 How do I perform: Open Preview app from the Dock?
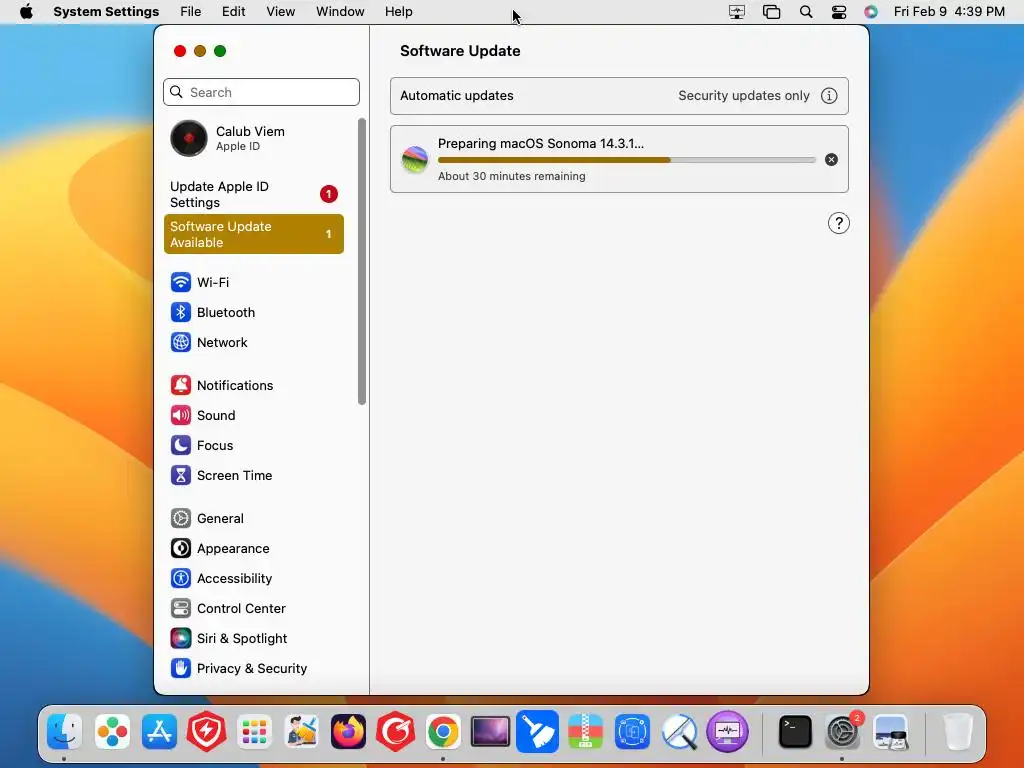coord(891,731)
